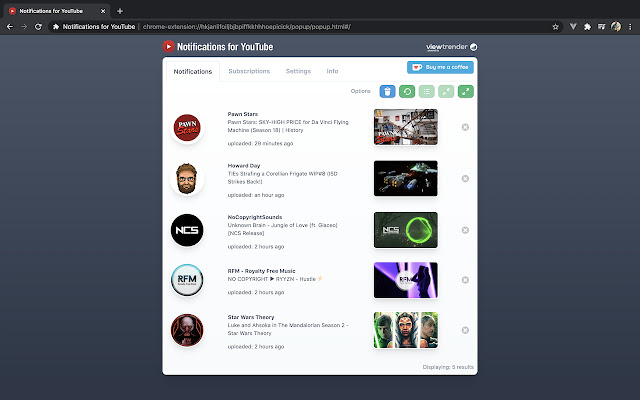Screen dimensions: 640x400
Task: Click the browser address bar URL
Action: [247, 27]
